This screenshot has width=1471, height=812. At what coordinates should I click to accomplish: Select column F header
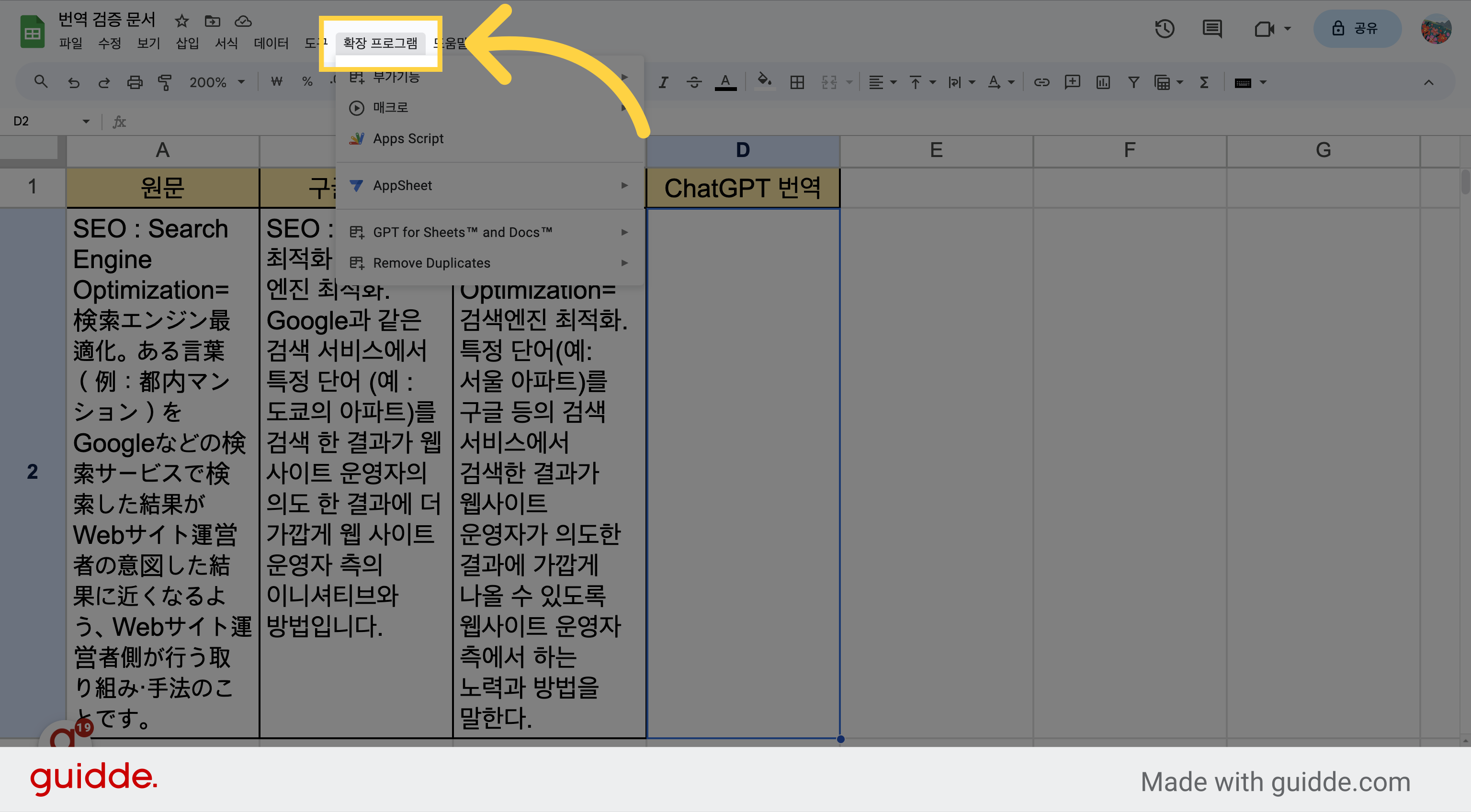point(1130,151)
